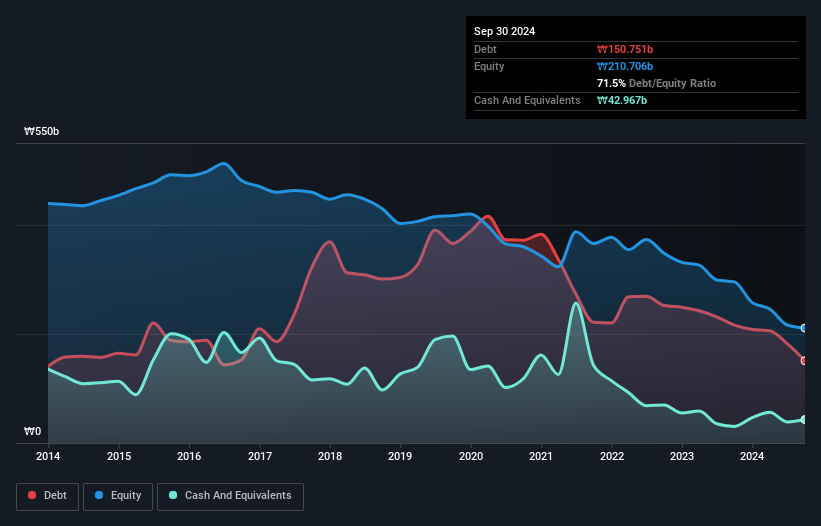Click the 2024 x-axis label
Screen dimensions: 821x526
(x=752, y=456)
